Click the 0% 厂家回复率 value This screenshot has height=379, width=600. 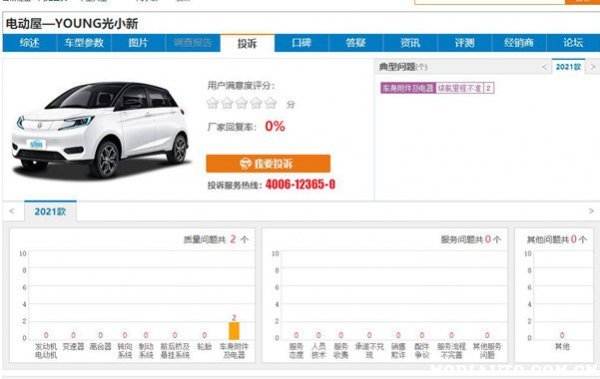(275, 126)
